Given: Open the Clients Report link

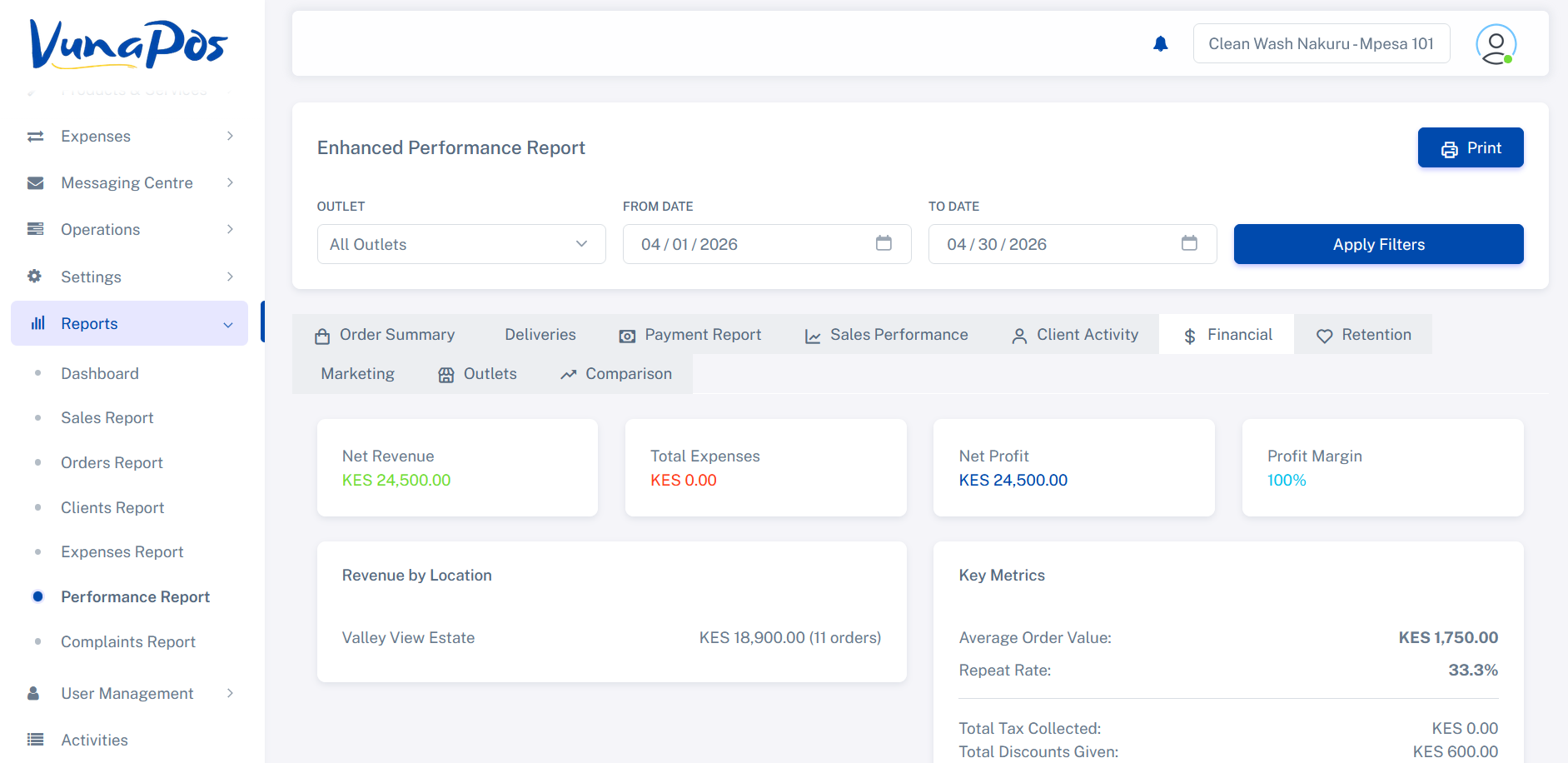Looking at the screenshot, I should pos(112,508).
